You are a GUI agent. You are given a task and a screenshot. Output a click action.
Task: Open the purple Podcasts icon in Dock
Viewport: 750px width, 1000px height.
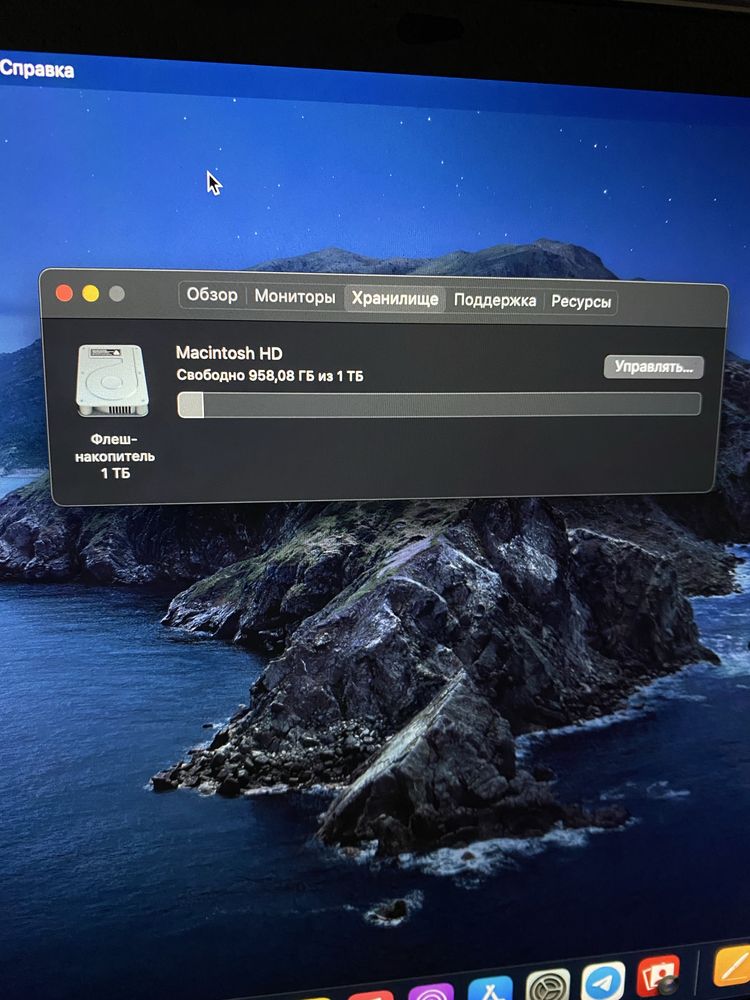(430, 992)
